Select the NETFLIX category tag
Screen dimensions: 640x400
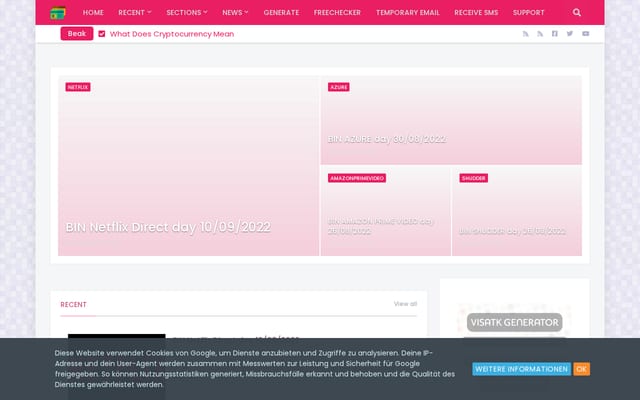pyautogui.click(x=78, y=87)
